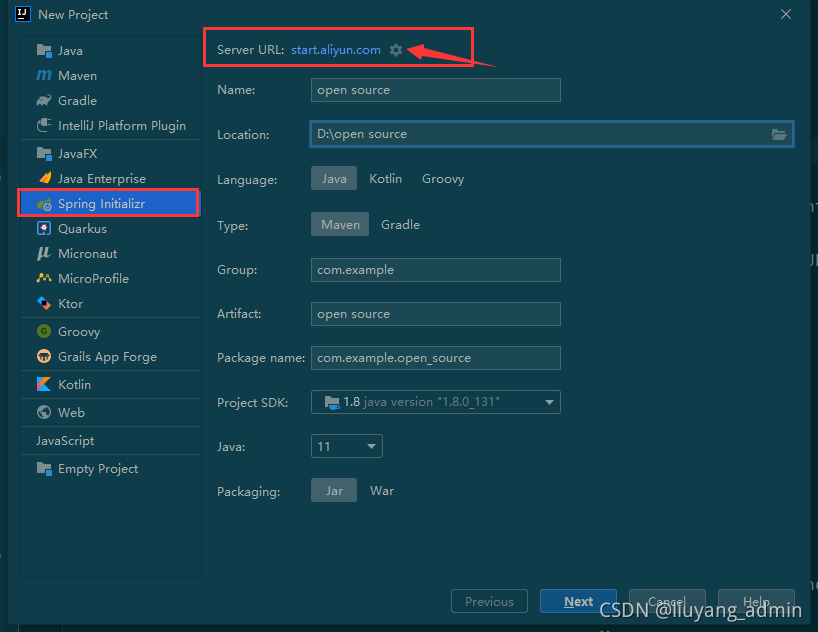Click the Quarkus icon
Image resolution: width=818 pixels, height=632 pixels.
tap(44, 229)
